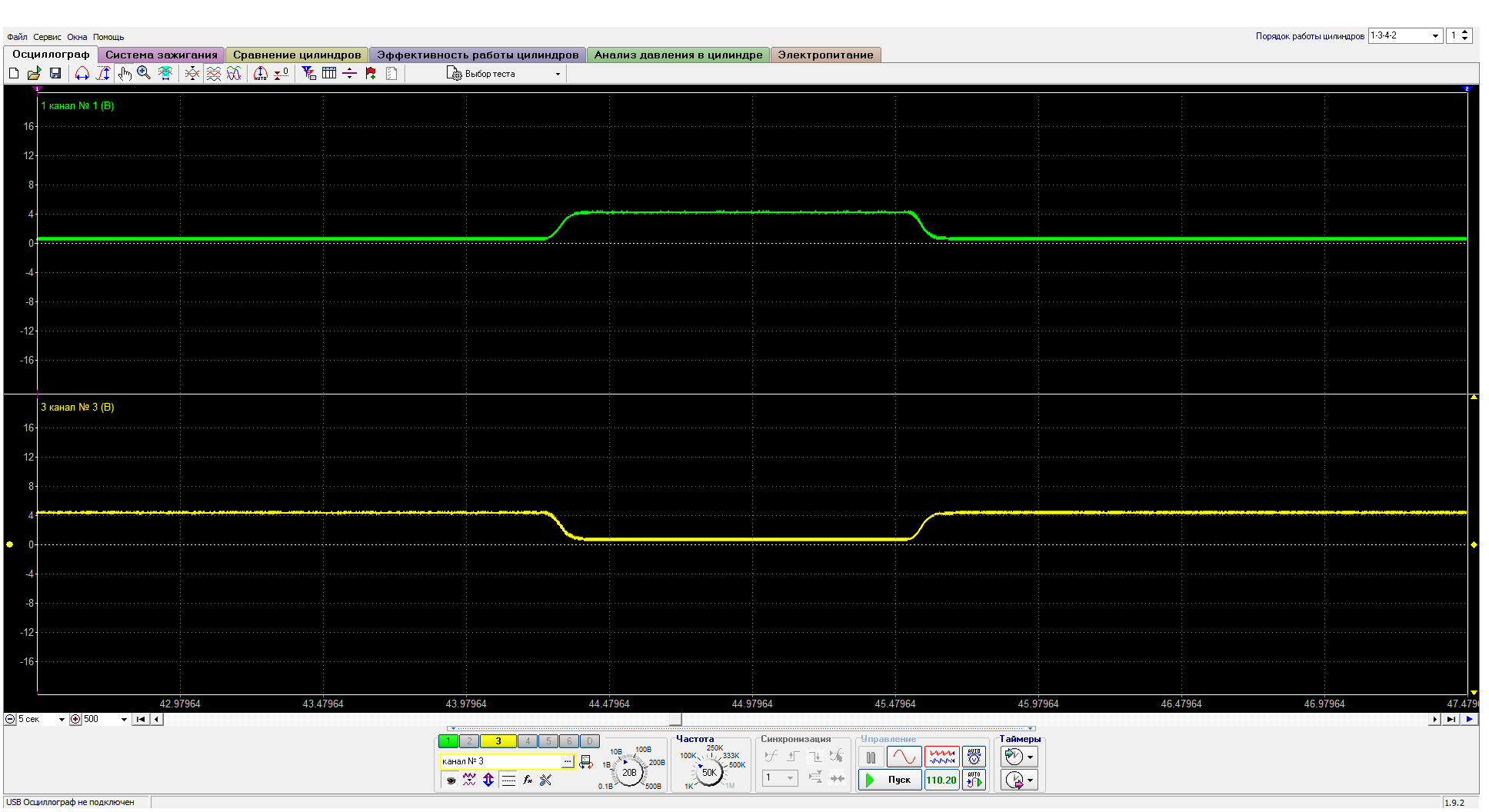
Task: Open an oscillogram file from folder
Action: coord(34,73)
